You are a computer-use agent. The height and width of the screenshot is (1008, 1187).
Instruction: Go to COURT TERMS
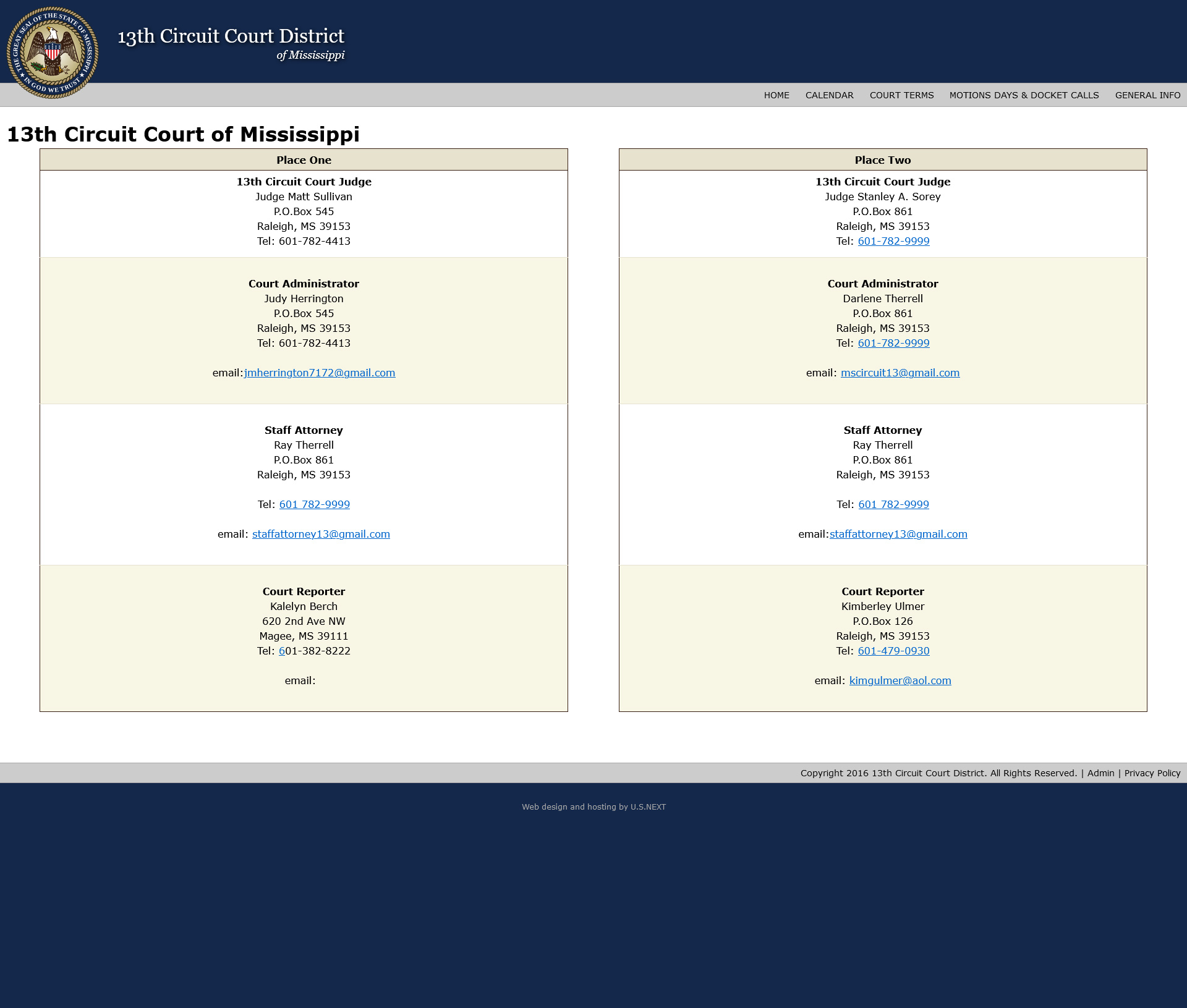pyautogui.click(x=901, y=95)
